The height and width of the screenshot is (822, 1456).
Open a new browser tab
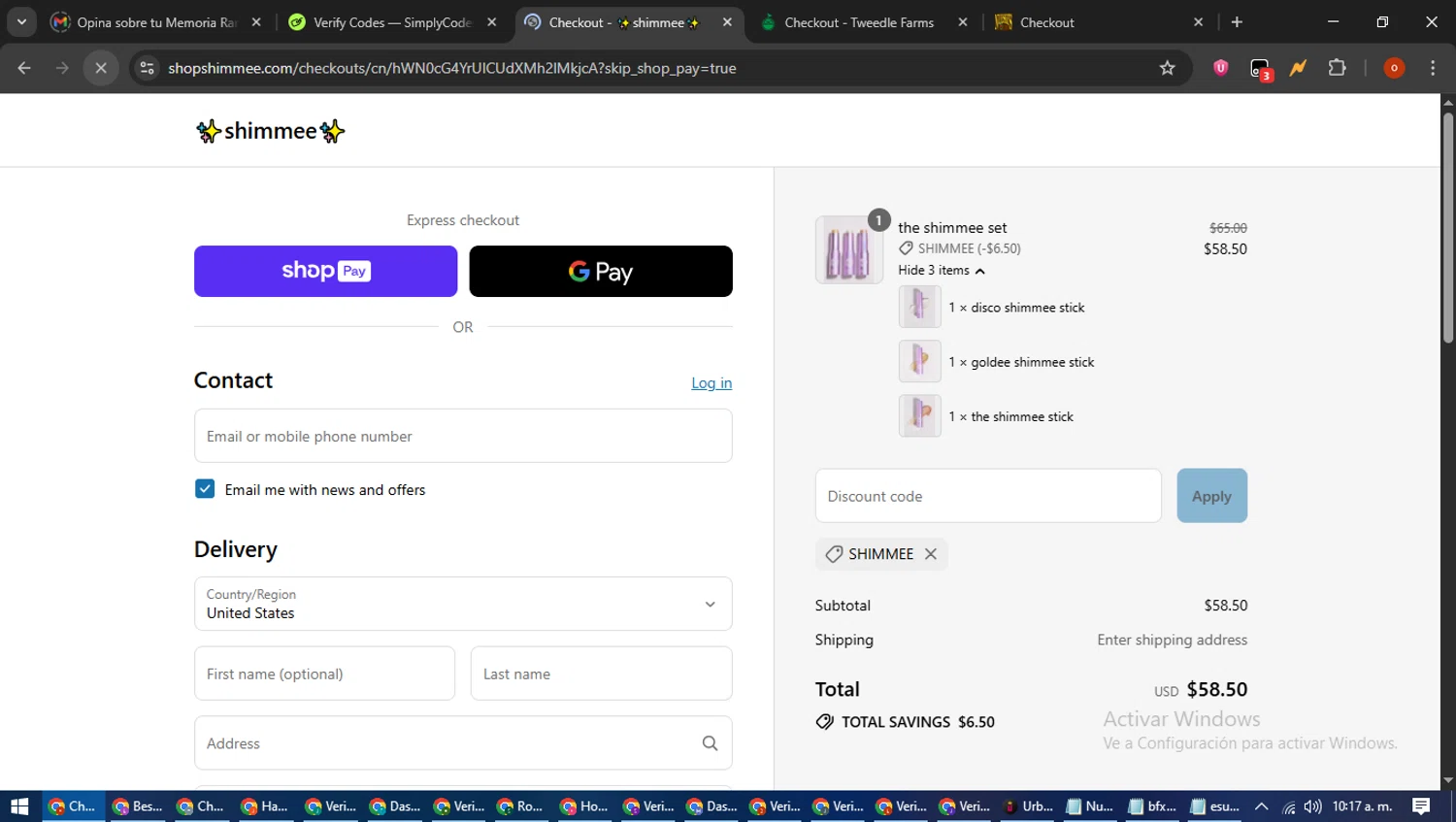pyautogui.click(x=1237, y=22)
